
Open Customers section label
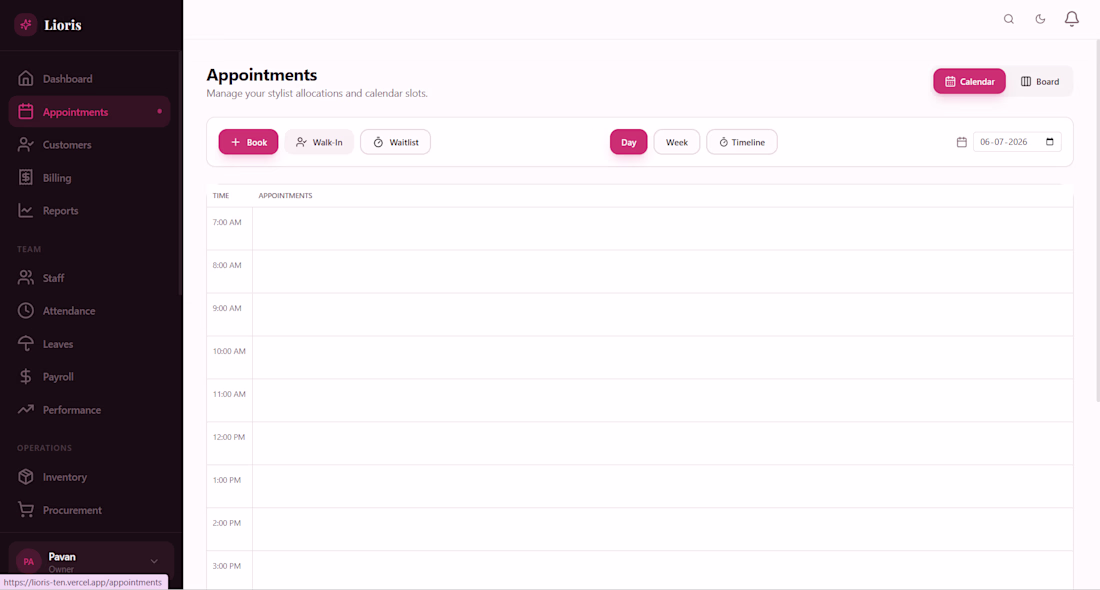pos(67,145)
